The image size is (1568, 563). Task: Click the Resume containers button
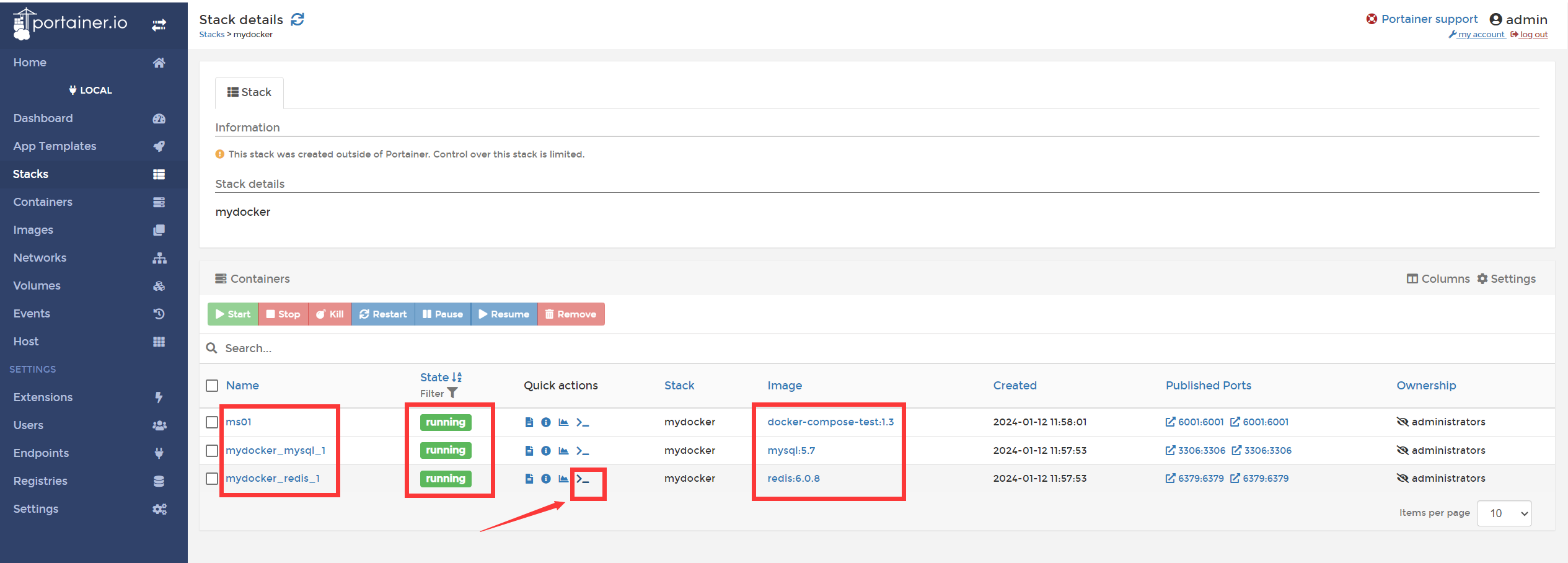coord(504,314)
